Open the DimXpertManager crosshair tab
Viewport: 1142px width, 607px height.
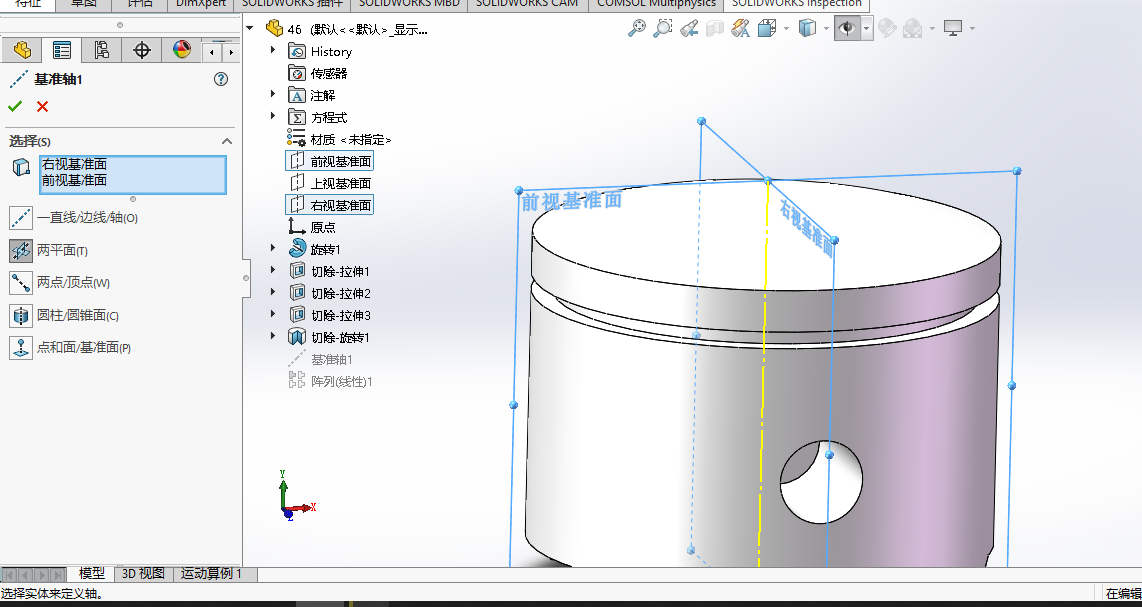(x=141, y=50)
